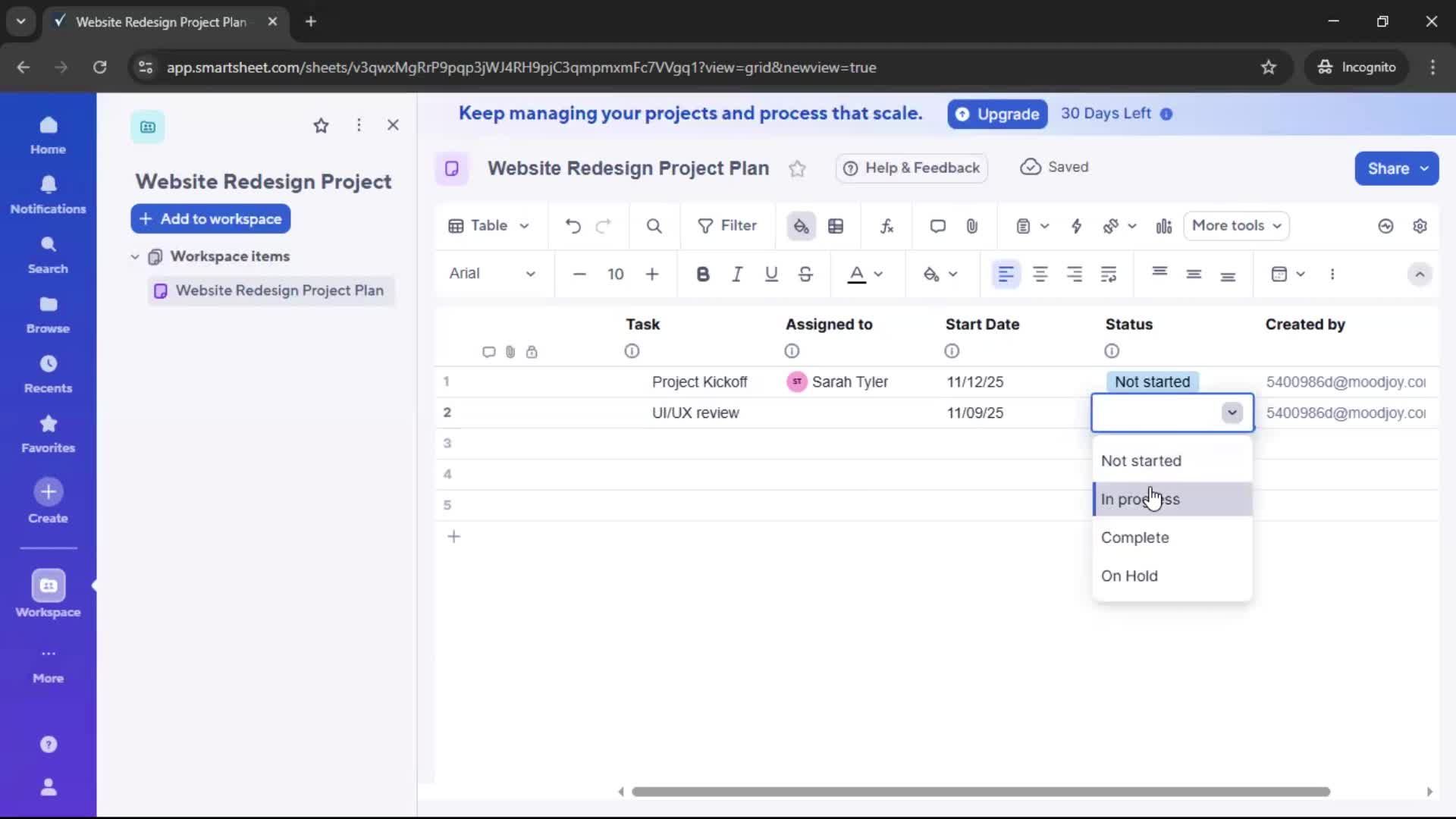Click the Add to workspace button
Screen dimensions: 1456x819
click(x=210, y=218)
